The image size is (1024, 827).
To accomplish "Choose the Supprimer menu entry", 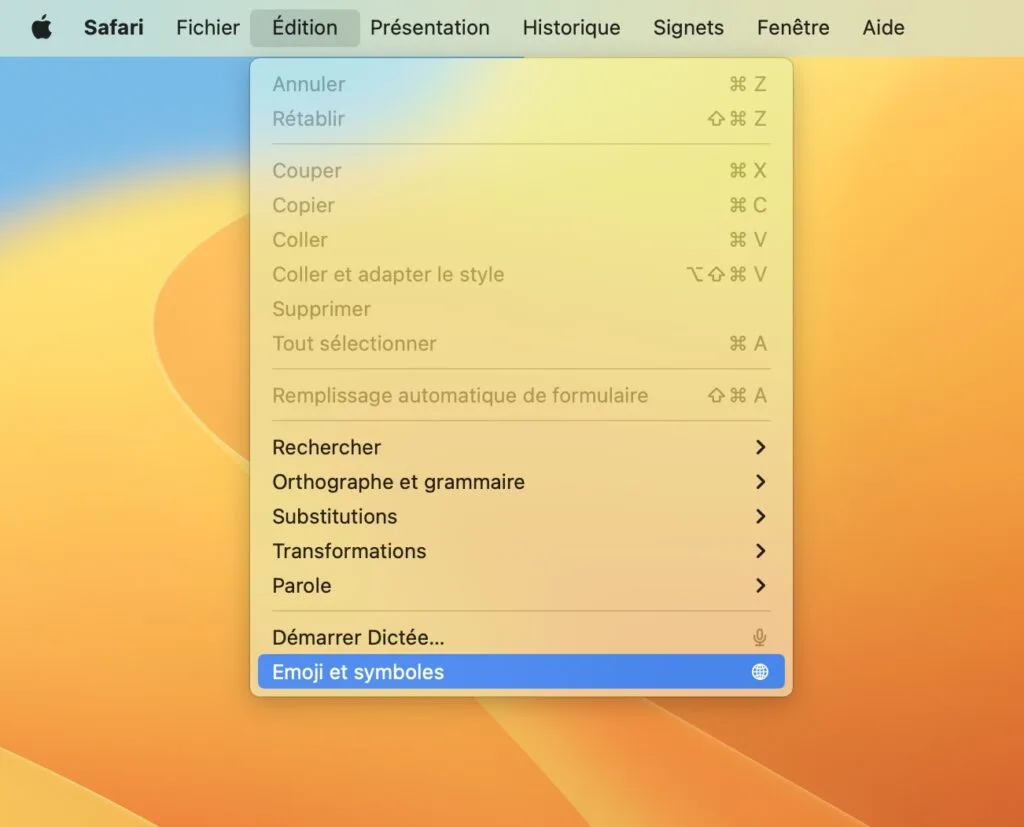I will tap(521, 309).
